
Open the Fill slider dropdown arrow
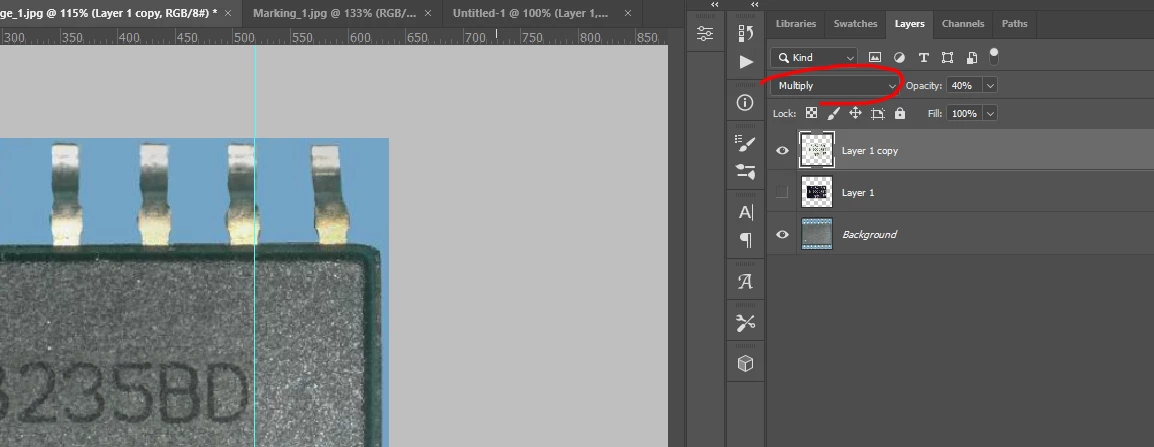click(990, 113)
